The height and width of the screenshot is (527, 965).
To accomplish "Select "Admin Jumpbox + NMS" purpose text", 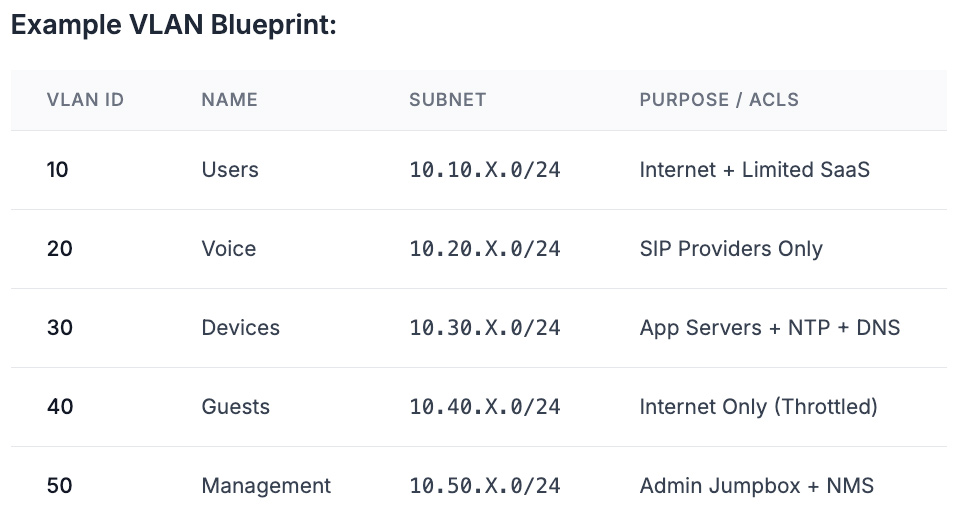I will [756, 486].
